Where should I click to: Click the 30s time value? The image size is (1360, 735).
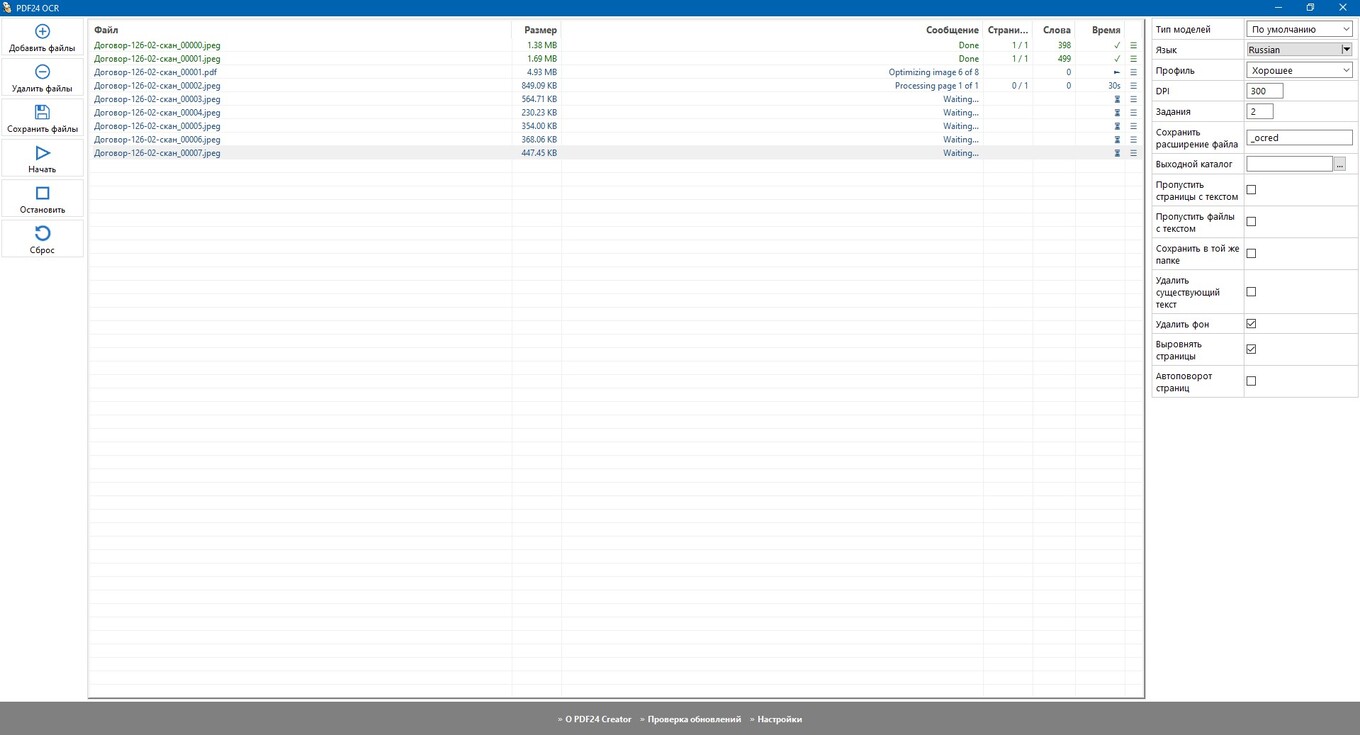coord(1114,86)
